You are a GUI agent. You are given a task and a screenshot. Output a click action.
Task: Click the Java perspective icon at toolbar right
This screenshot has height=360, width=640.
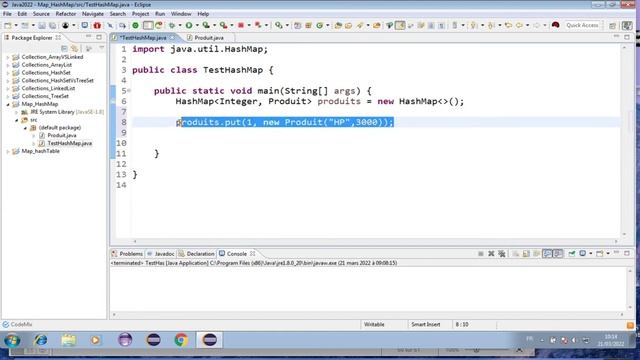click(627, 25)
